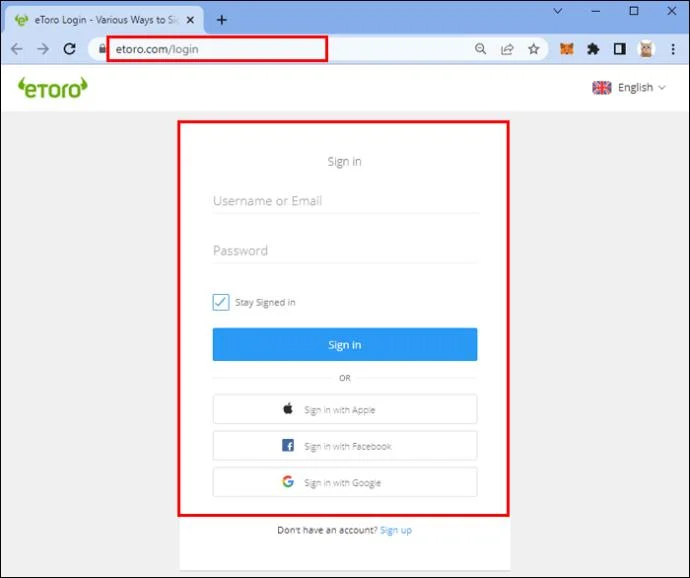
Task: Bookmark this page with the star icon
Action: (x=533, y=49)
